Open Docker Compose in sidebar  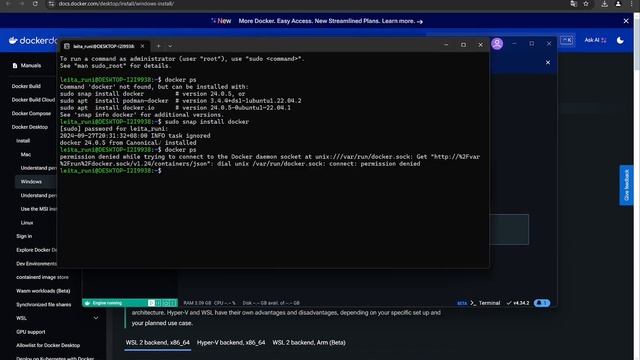coord(31,113)
